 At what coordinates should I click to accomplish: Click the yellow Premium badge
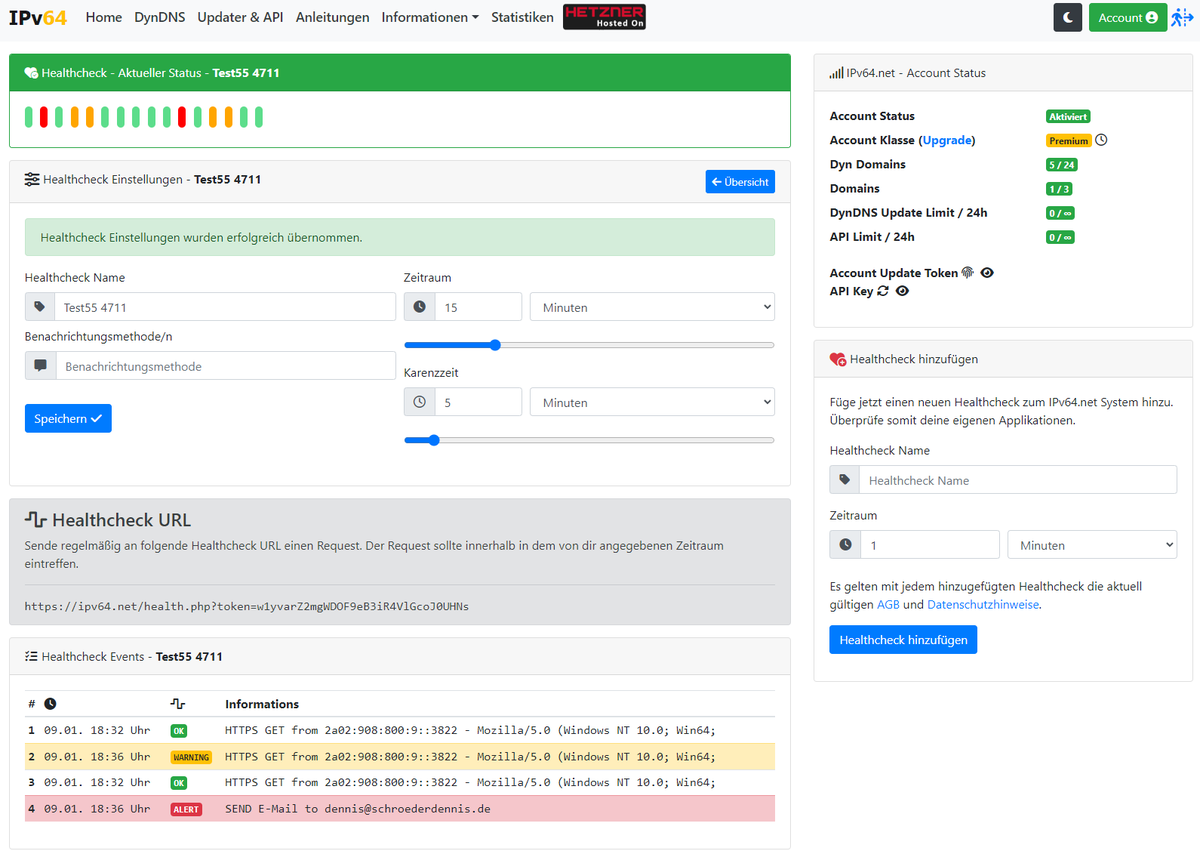(x=1069, y=141)
